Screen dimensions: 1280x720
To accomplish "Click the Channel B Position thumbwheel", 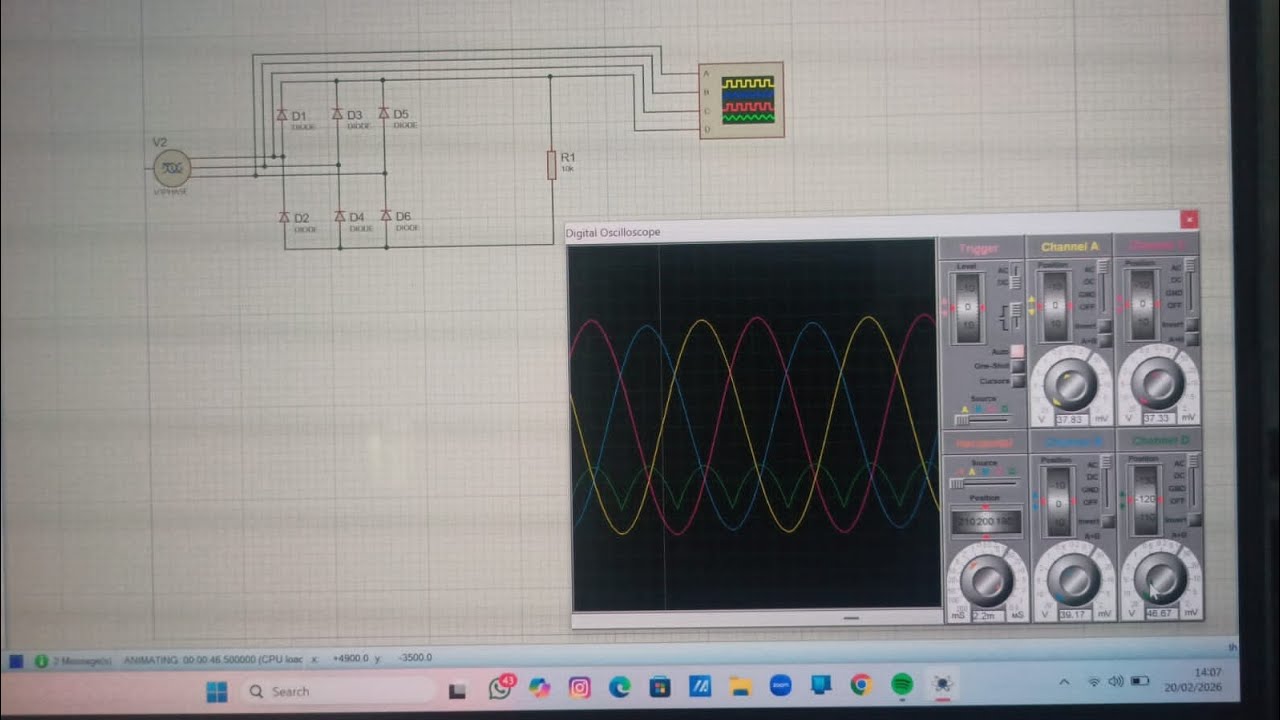I will tap(1058, 502).
